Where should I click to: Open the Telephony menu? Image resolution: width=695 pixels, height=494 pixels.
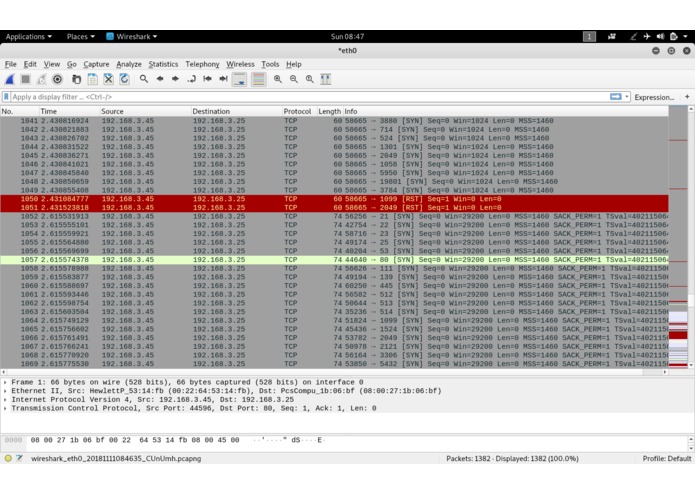click(202, 64)
